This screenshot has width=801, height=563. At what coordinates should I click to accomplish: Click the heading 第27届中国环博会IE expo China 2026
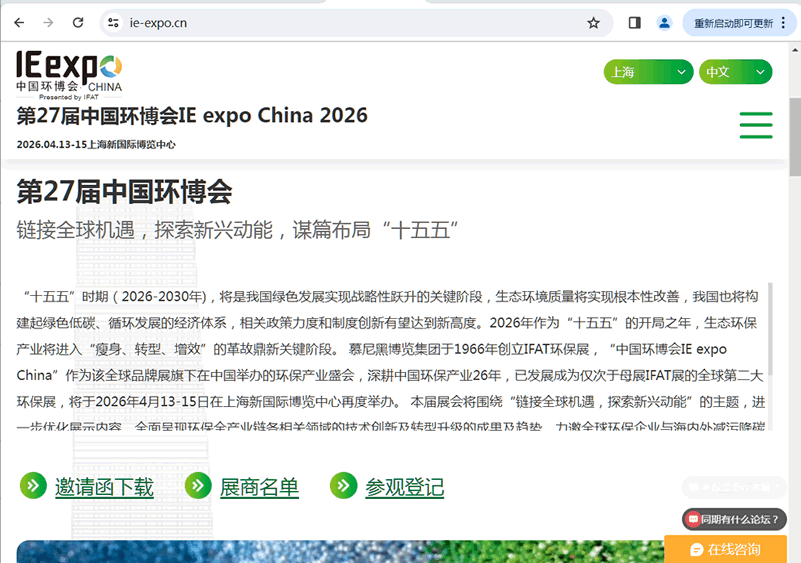click(192, 116)
